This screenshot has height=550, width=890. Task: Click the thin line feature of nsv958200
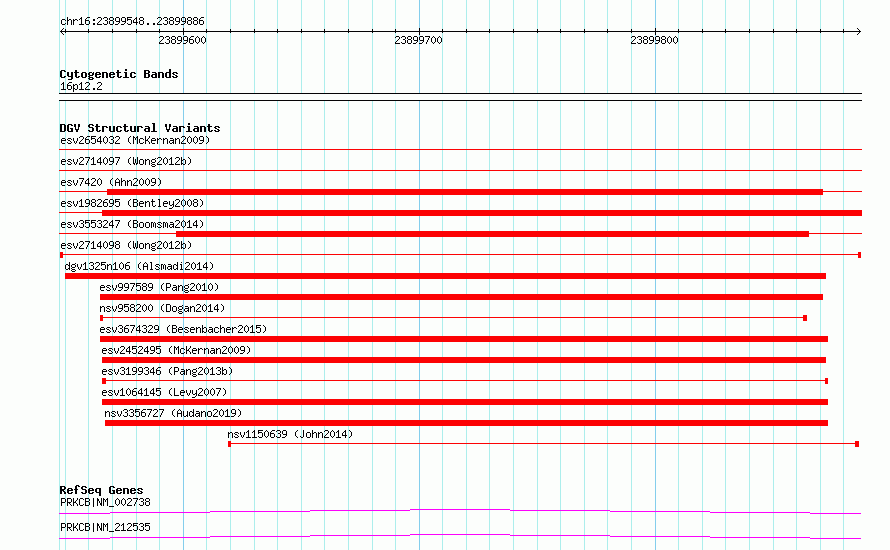(x=453, y=318)
